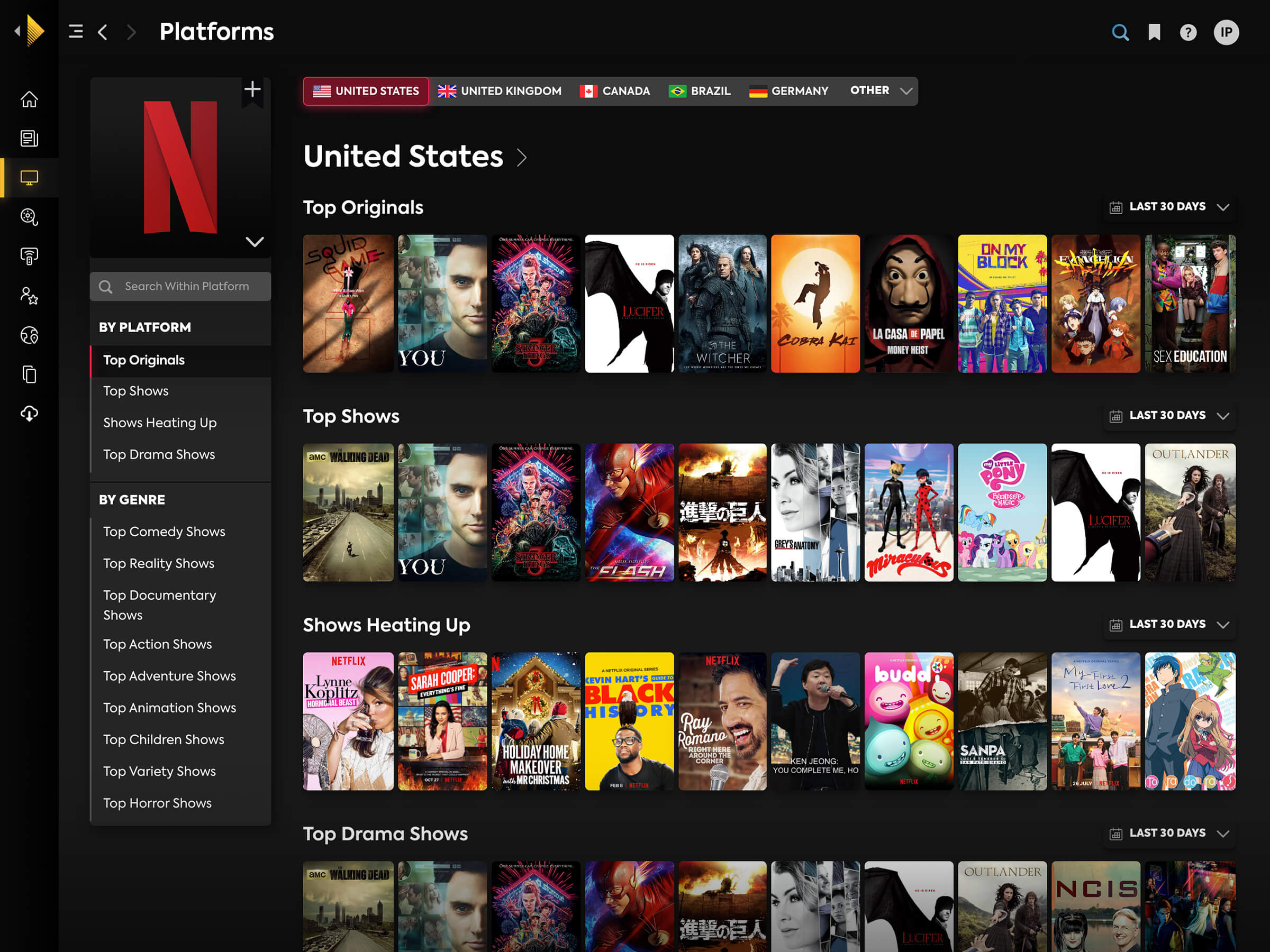Open the news articles sidebar icon
This screenshot has width=1270, height=952.
(29, 138)
